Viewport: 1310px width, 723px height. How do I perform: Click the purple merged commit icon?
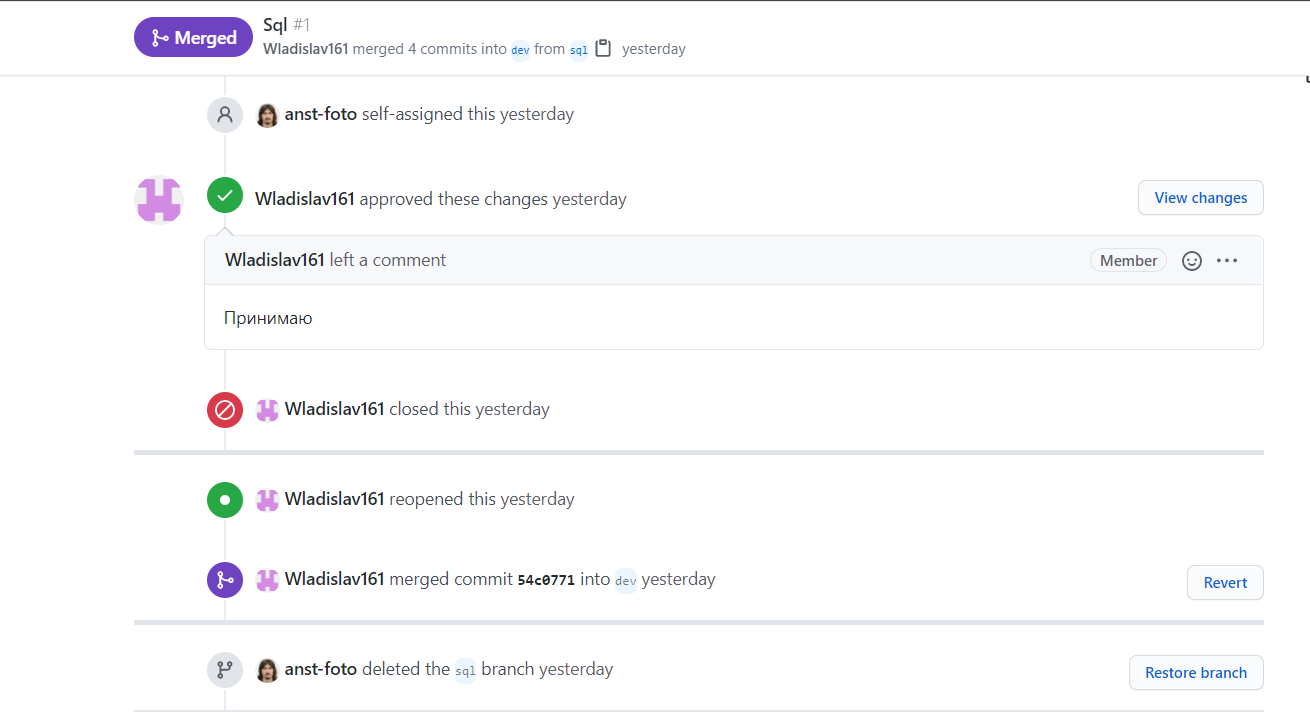point(224,579)
